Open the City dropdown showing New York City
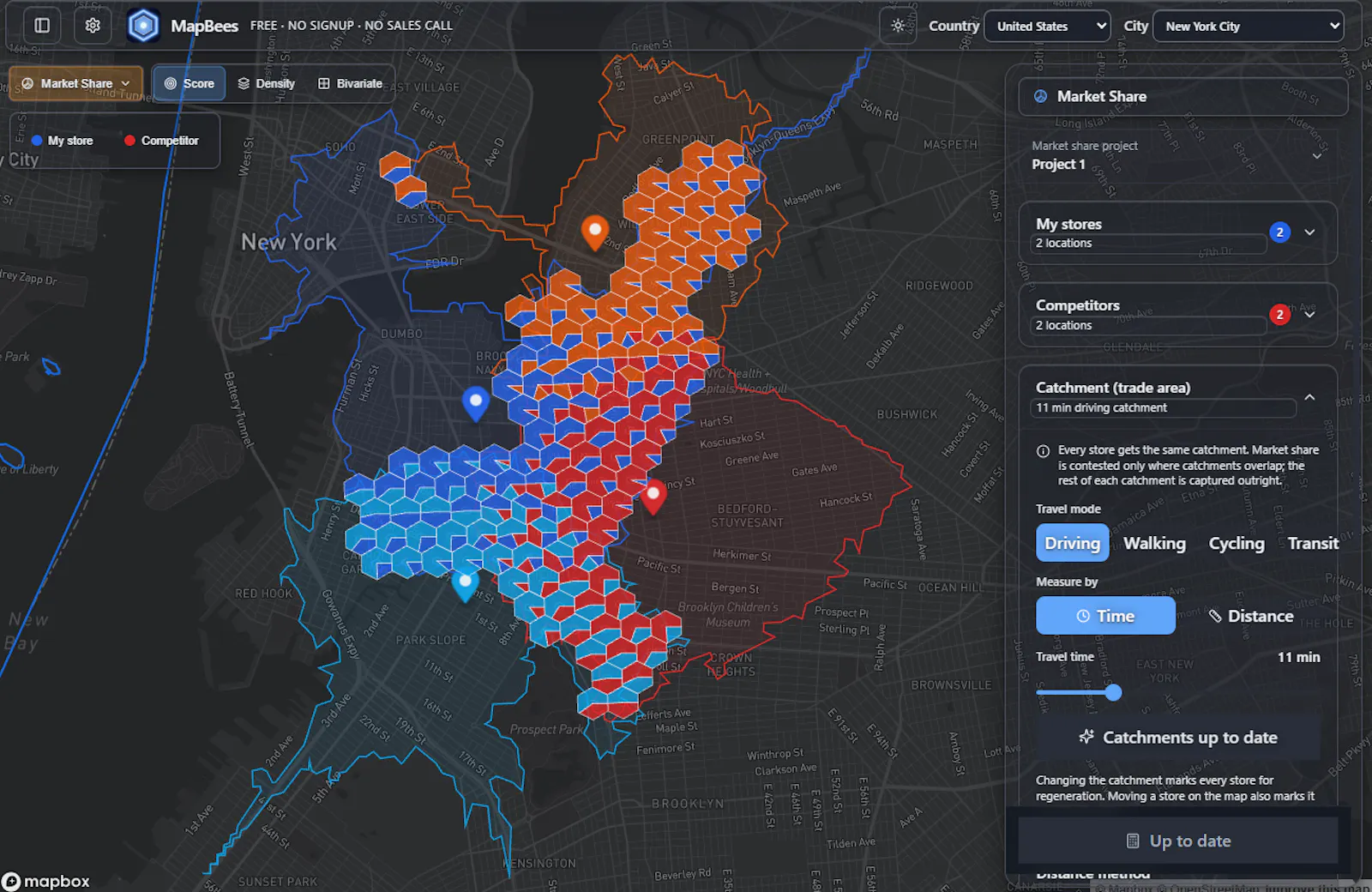This screenshot has height=892, width=1372. click(x=1248, y=26)
